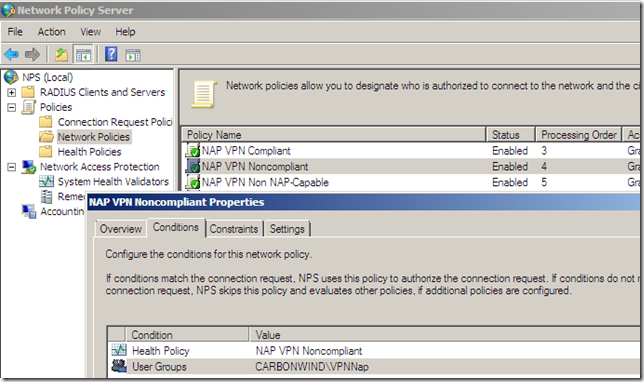Select Network Access Protection tree label
The image size is (644, 382).
(x=100, y=167)
